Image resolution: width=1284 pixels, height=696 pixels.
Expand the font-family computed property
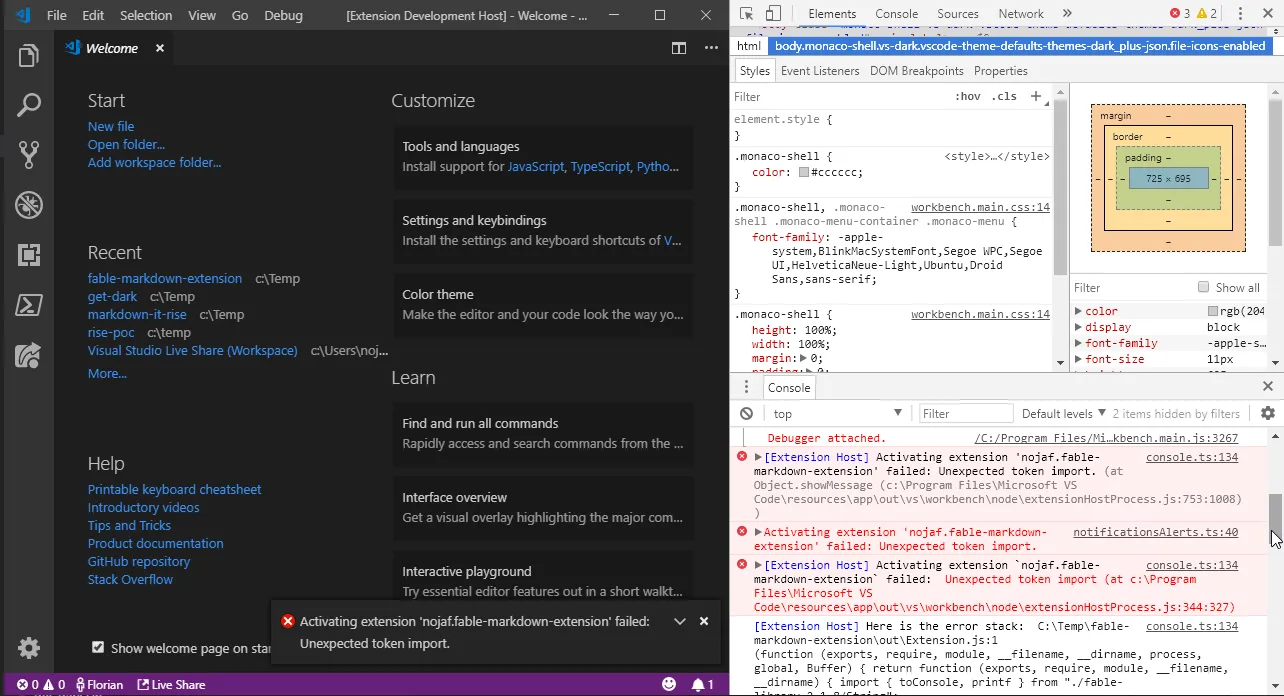point(1078,343)
